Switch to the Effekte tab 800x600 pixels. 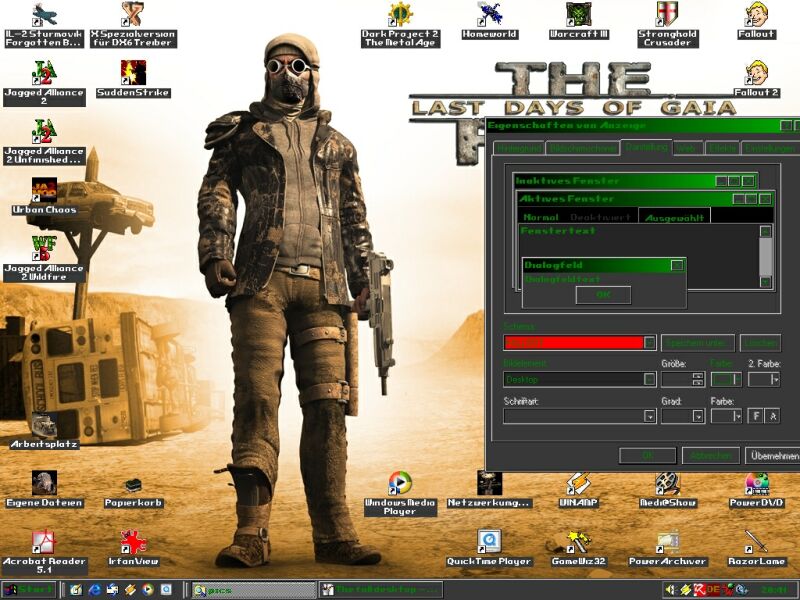tap(722, 148)
